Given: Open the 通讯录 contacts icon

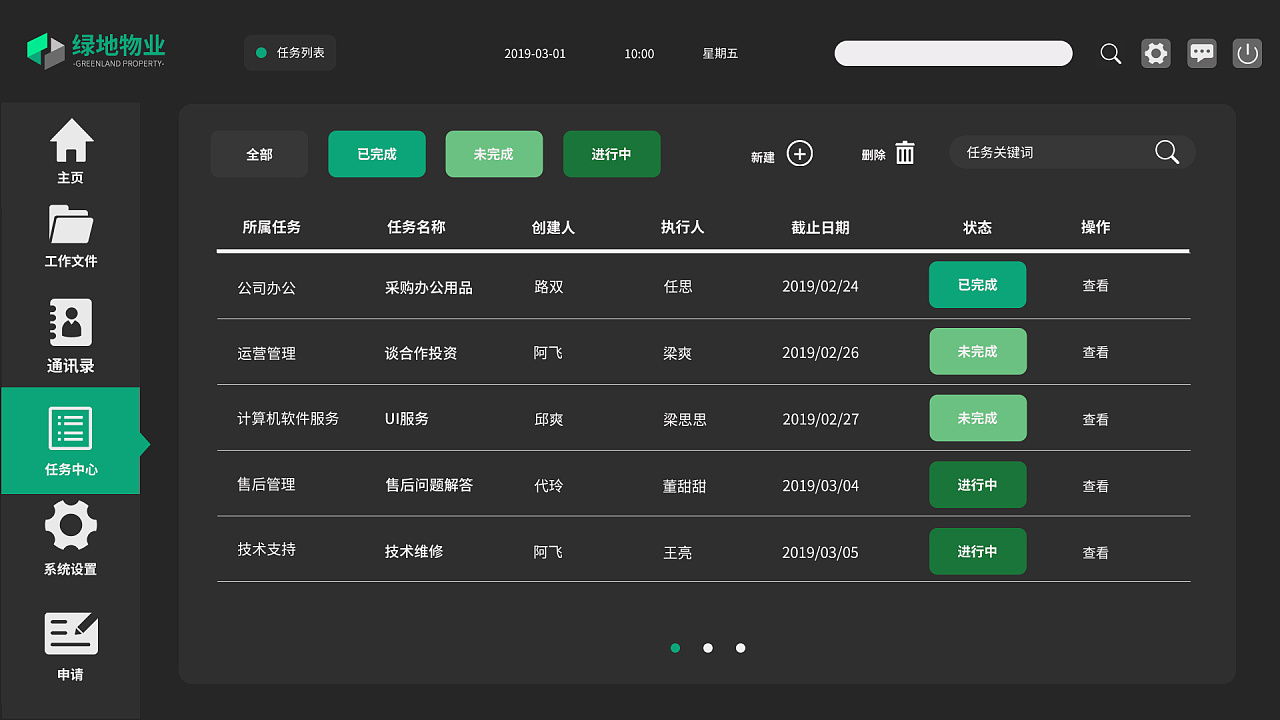Looking at the screenshot, I should tap(71, 323).
